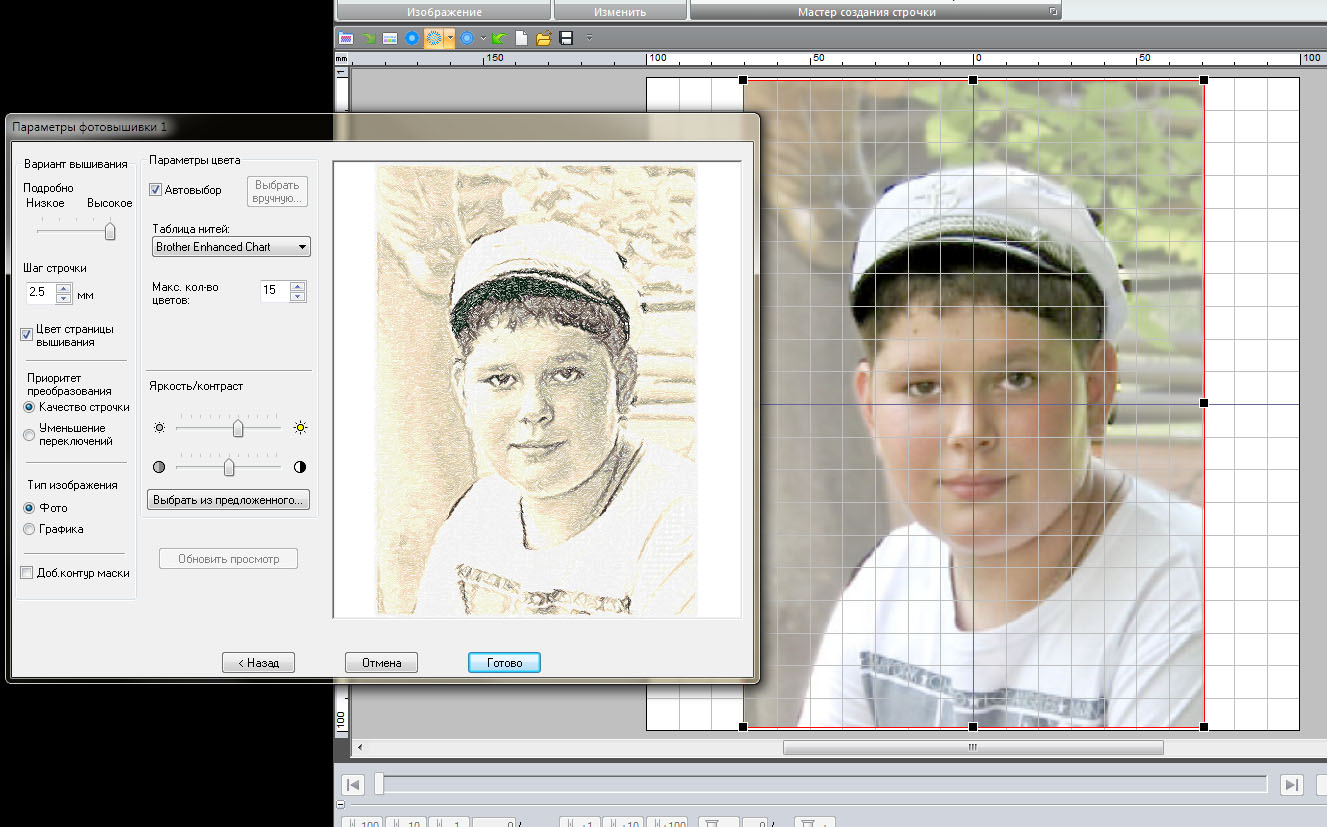The width and height of the screenshot is (1327, 827).
Task: Click the stitch pattern icon at toolbar start
Action: click(x=346, y=38)
